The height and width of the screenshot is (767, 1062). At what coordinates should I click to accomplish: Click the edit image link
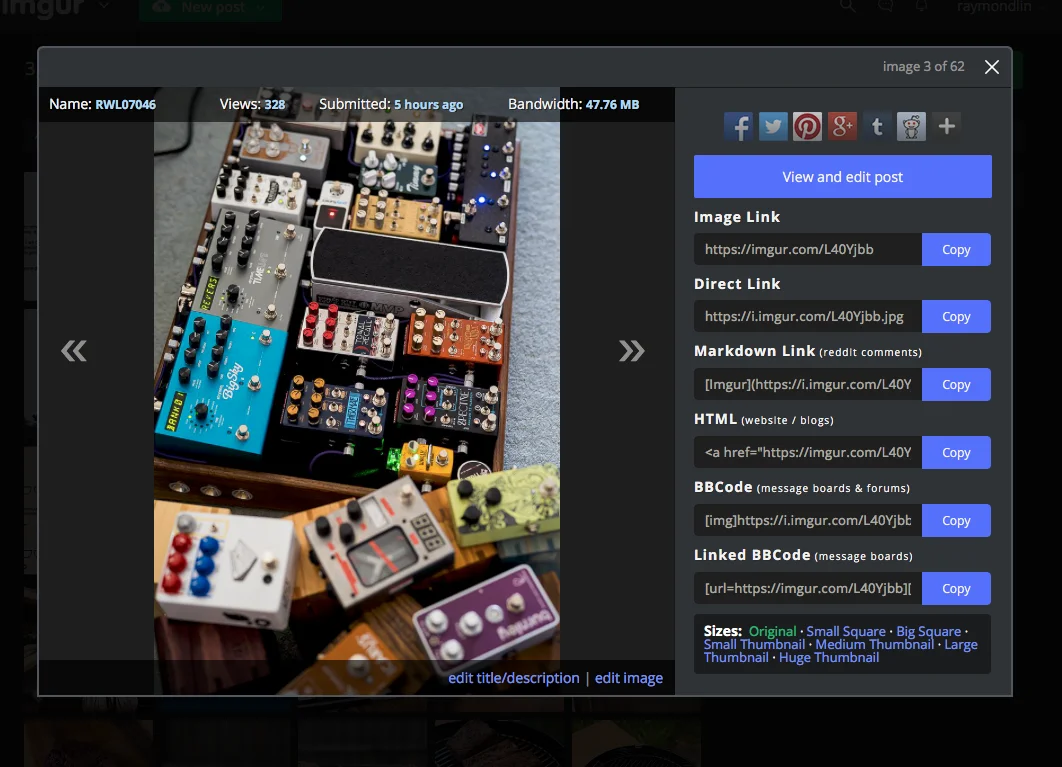(x=629, y=678)
